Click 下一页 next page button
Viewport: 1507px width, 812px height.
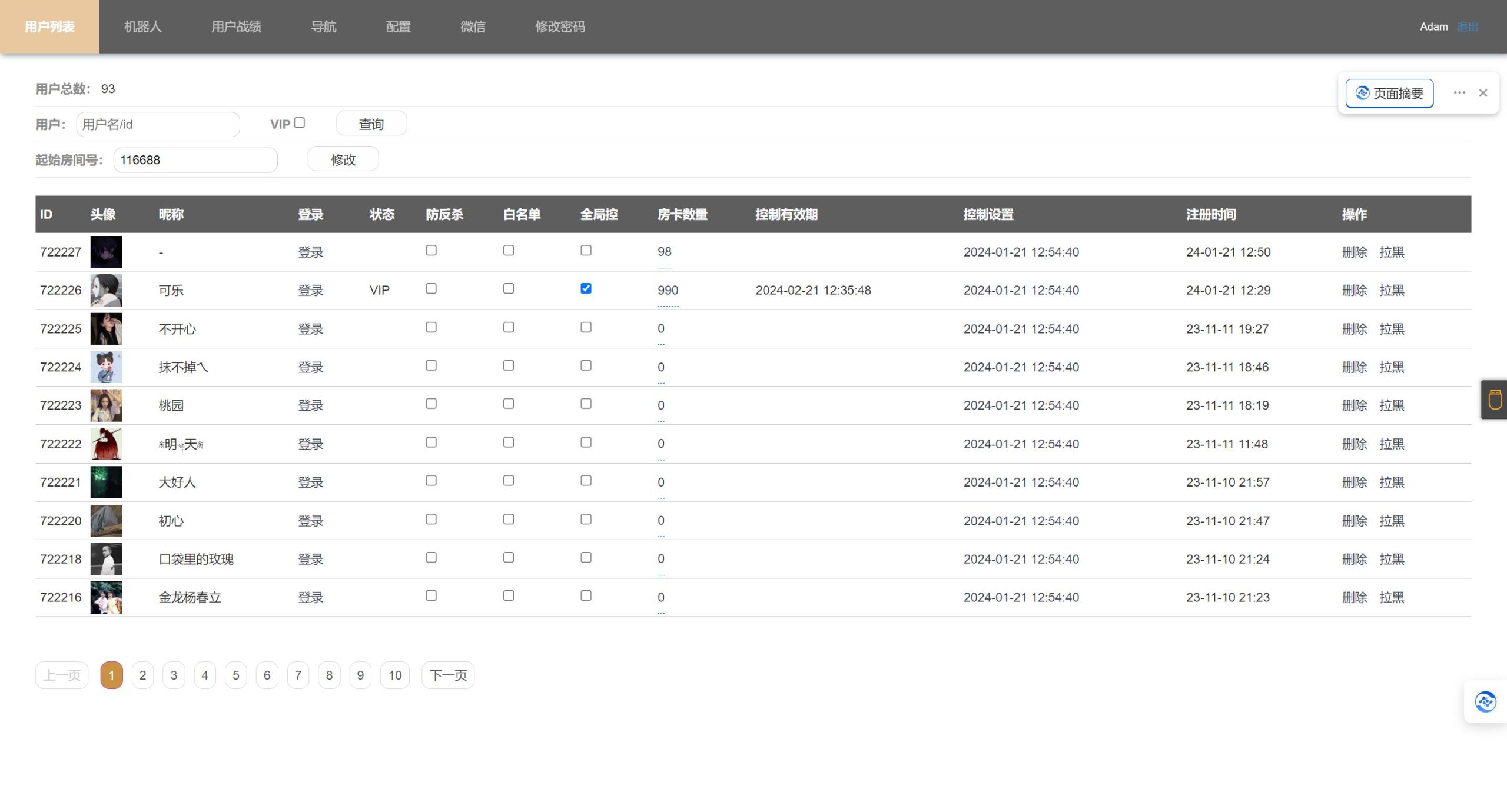(447, 675)
